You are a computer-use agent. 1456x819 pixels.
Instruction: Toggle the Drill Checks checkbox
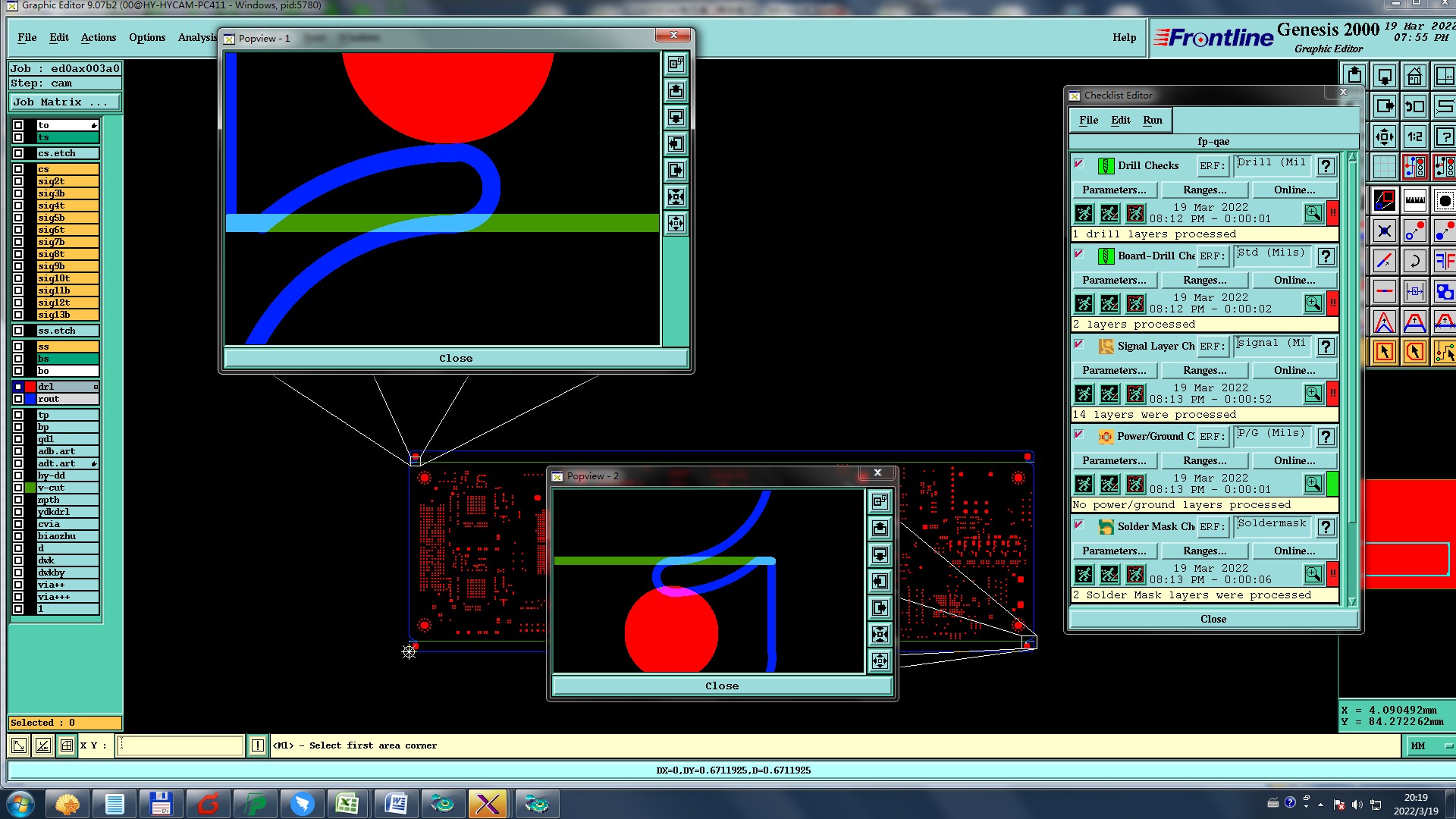[1078, 164]
